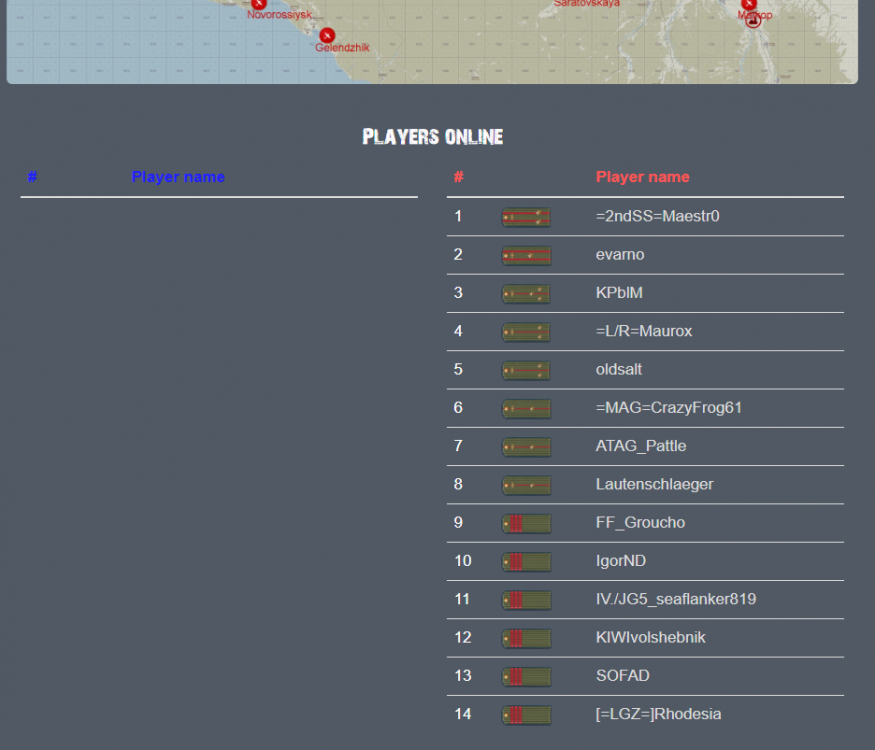875x750 pixels.
Task: Select the Lautenschlaeger player name
Action: click(x=655, y=484)
